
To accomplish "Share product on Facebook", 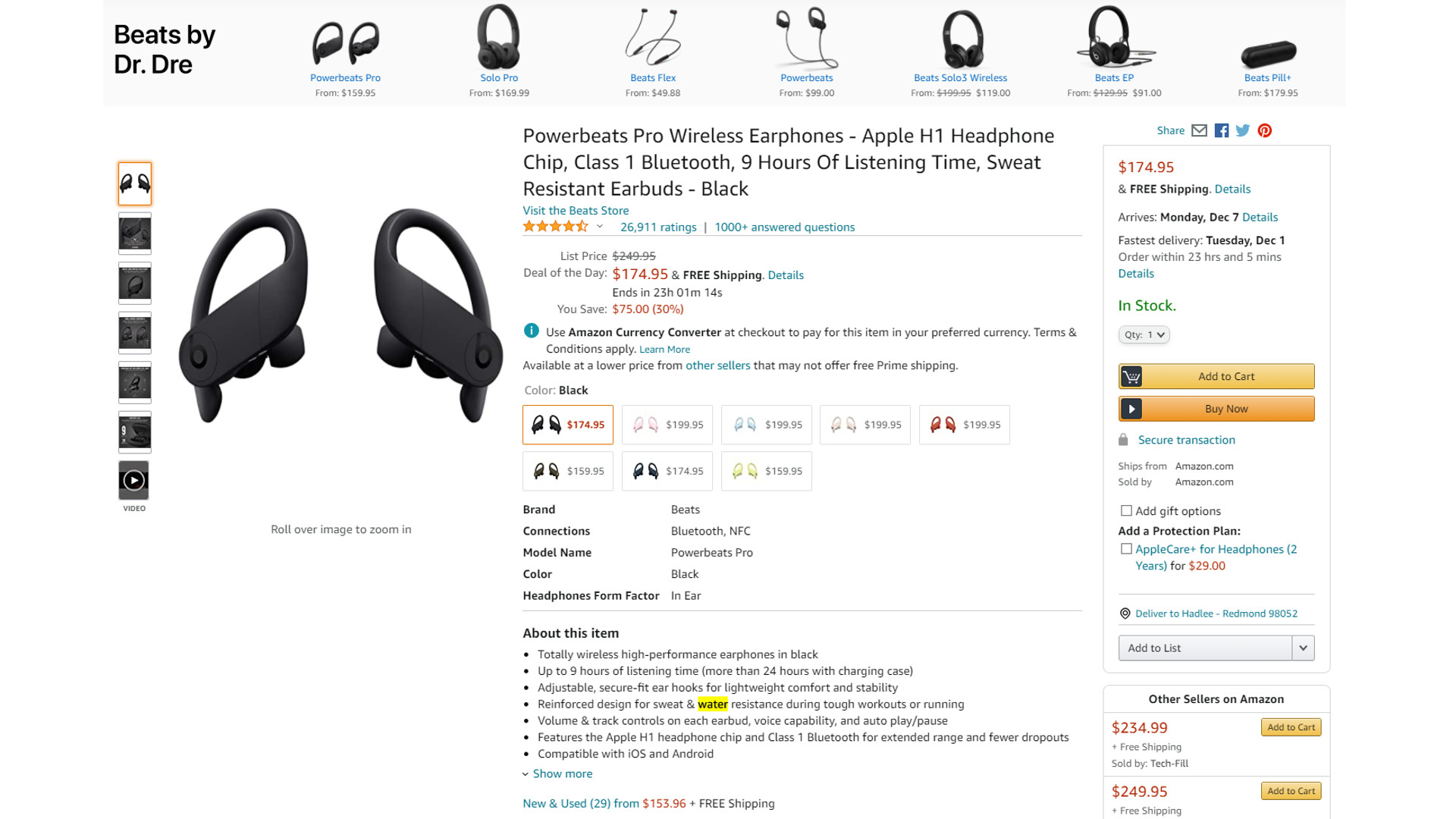I will coord(1221,130).
